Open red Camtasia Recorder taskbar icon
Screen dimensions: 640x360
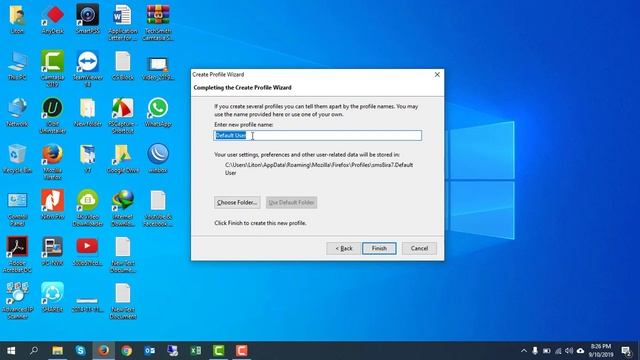(242, 351)
